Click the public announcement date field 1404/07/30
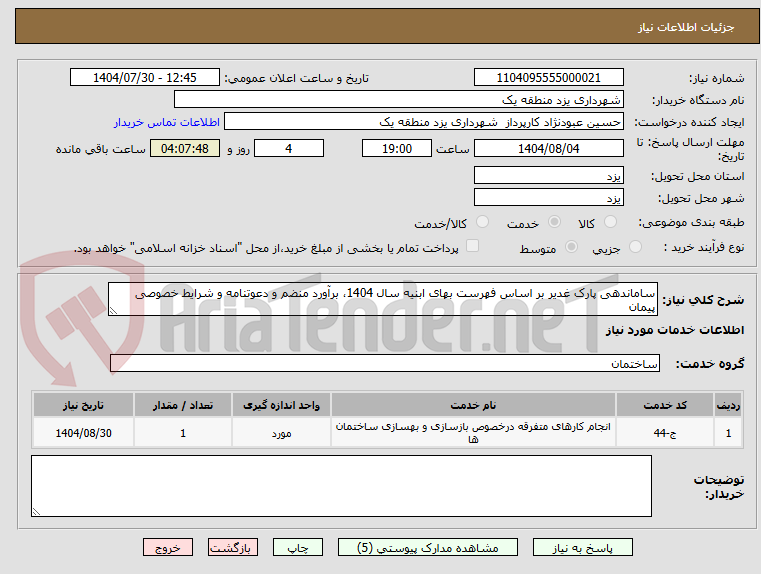The width and height of the screenshot is (761, 574). pos(145,77)
